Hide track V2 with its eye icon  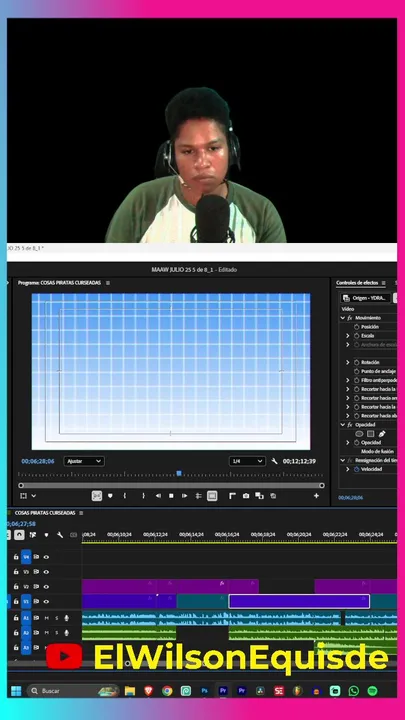click(46, 586)
